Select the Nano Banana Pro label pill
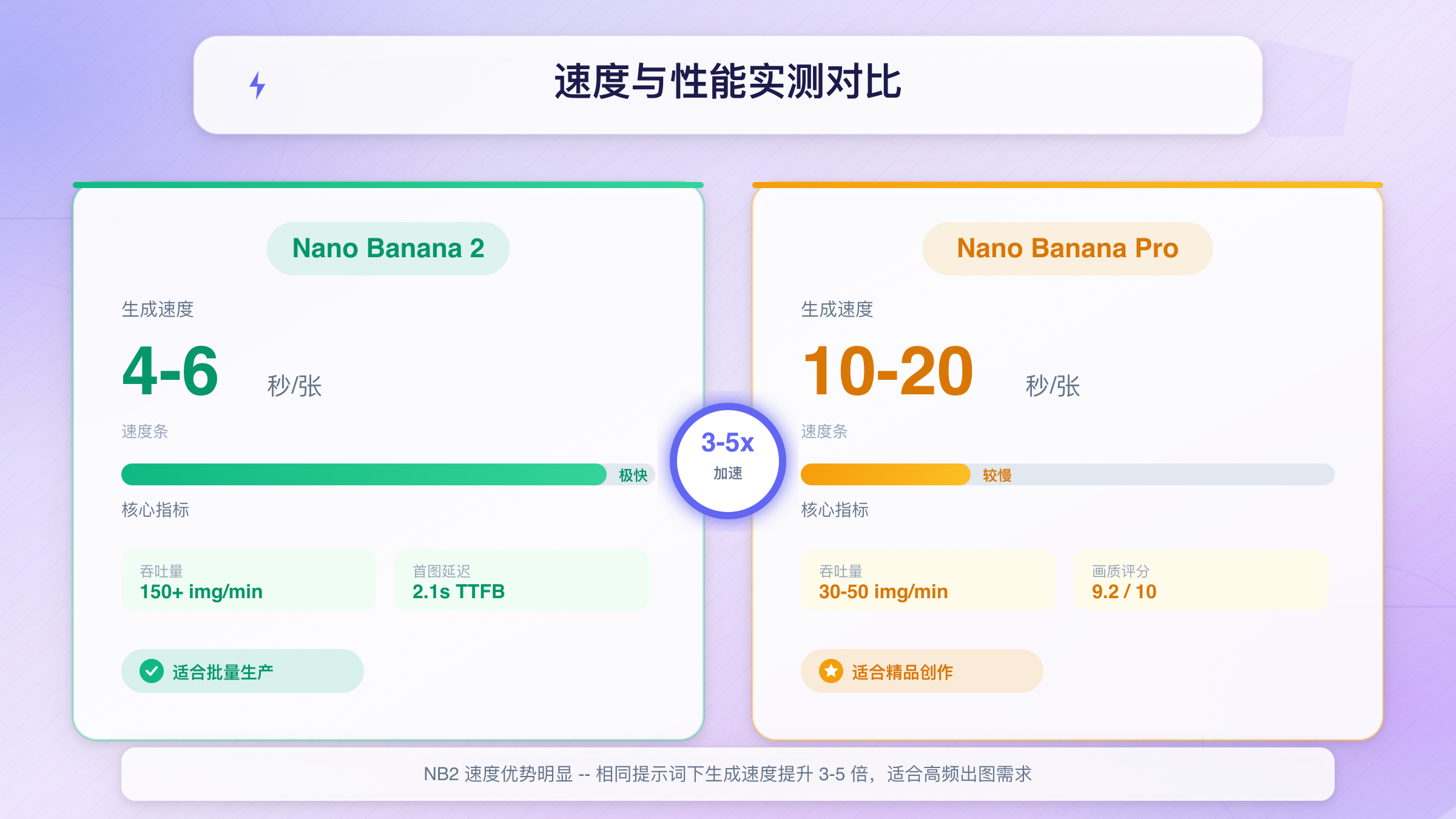 [x=1067, y=248]
